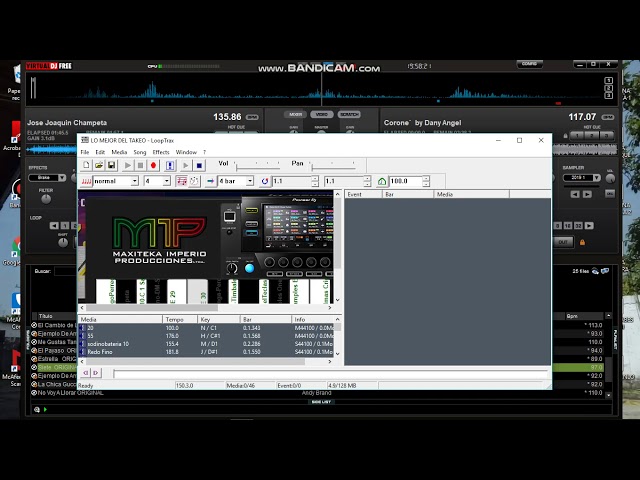Click the Event column header
This screenshot has height=480, width=640.
(x=364, y=194)
